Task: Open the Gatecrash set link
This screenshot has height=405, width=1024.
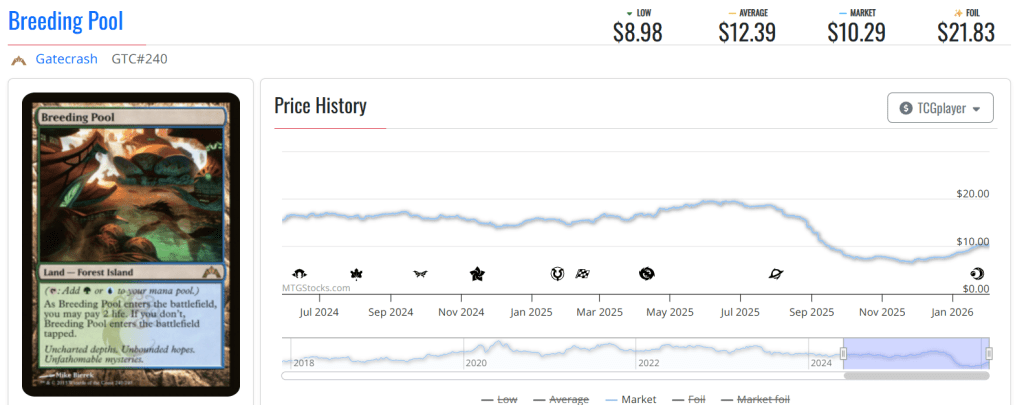Action: (66, 59)
